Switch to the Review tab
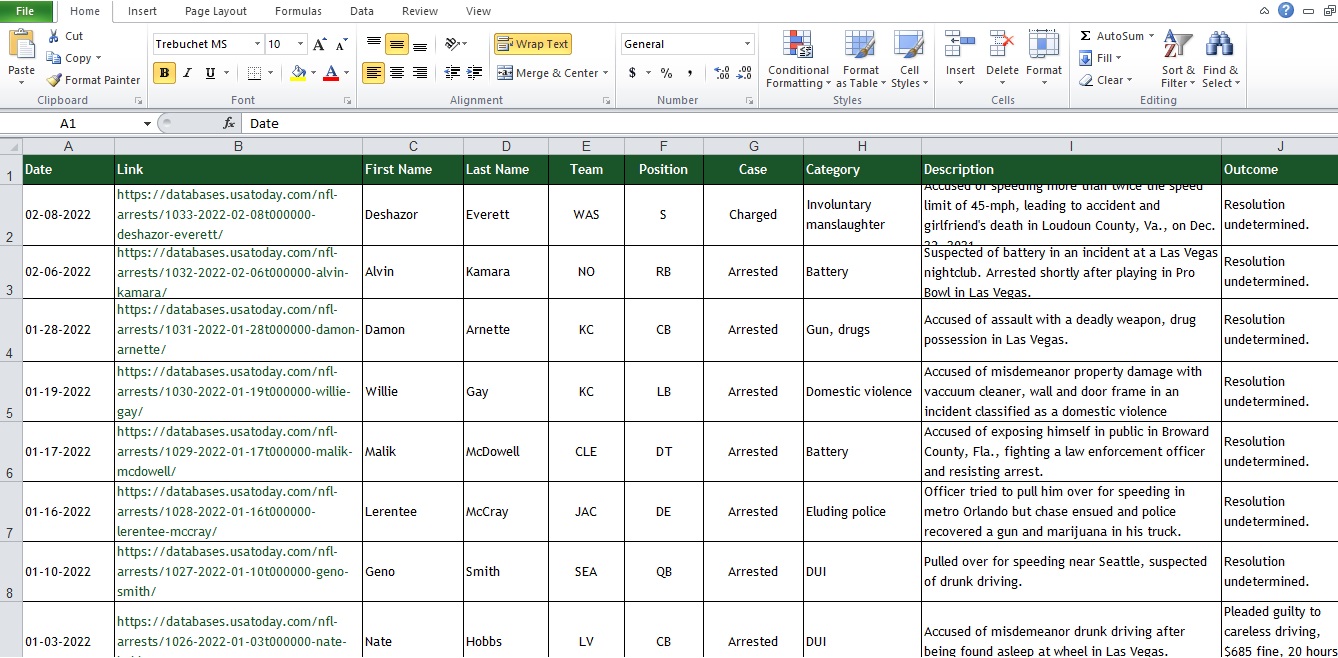The image size is (1338, 658). pyautogui.click(x=420, y=11)
